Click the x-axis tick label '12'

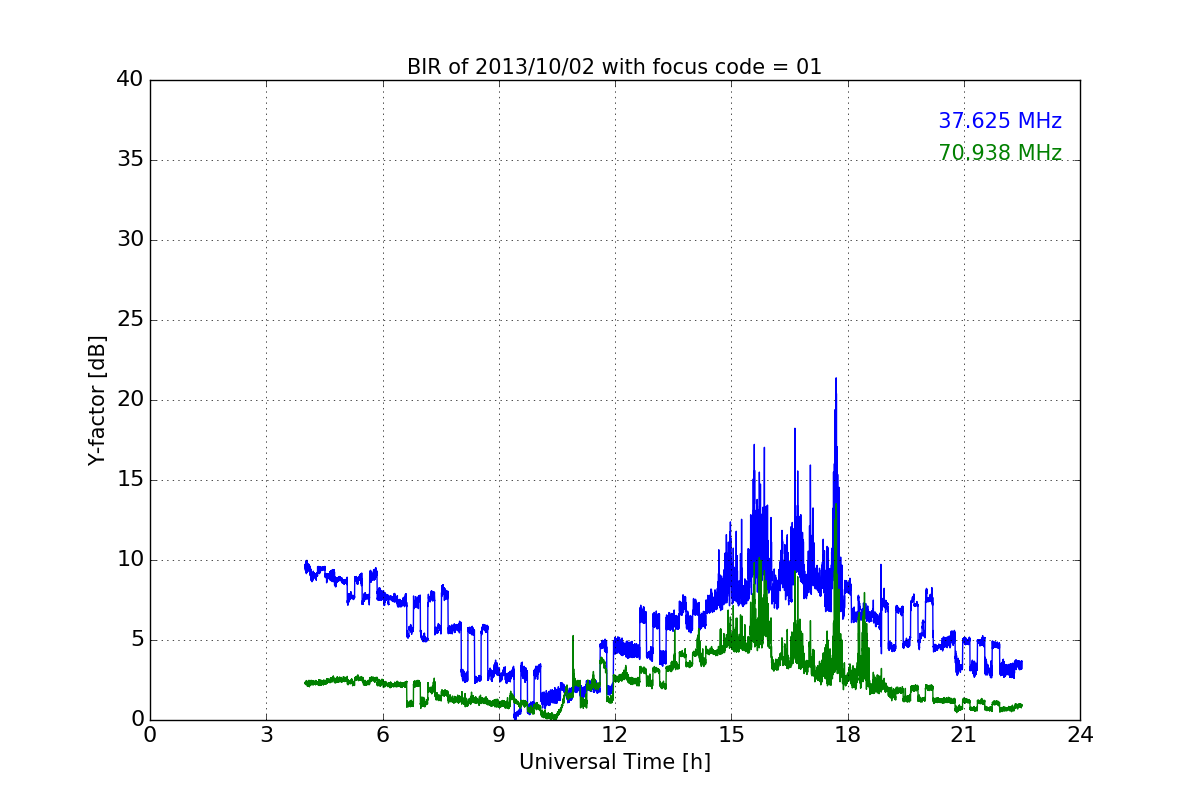pyautogui.click(x=615, y=735)
